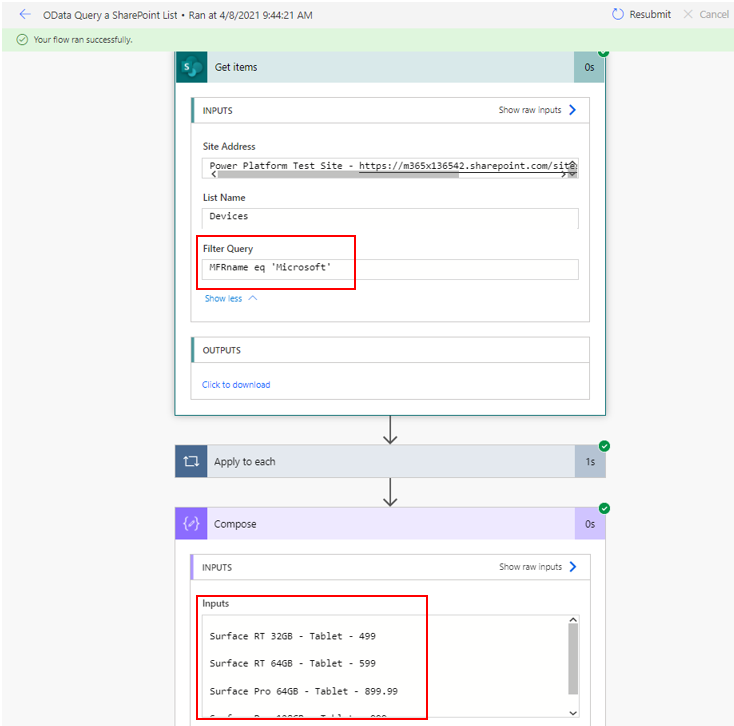734x726 pixels.
Task: Click scroll down arrow in Compose inputs
Action: pos(573,713)
